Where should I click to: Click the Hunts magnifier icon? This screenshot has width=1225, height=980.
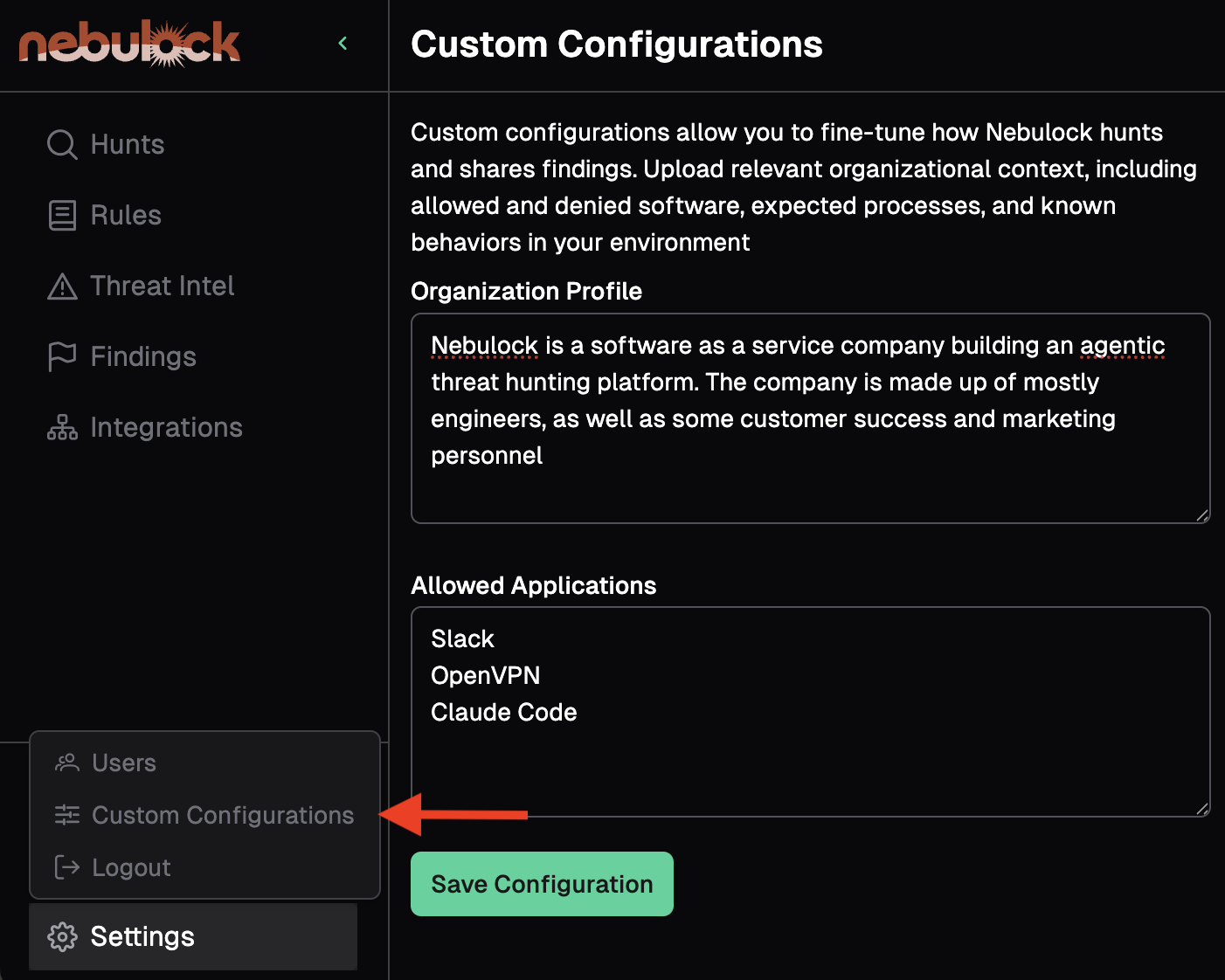click(62, 144)
